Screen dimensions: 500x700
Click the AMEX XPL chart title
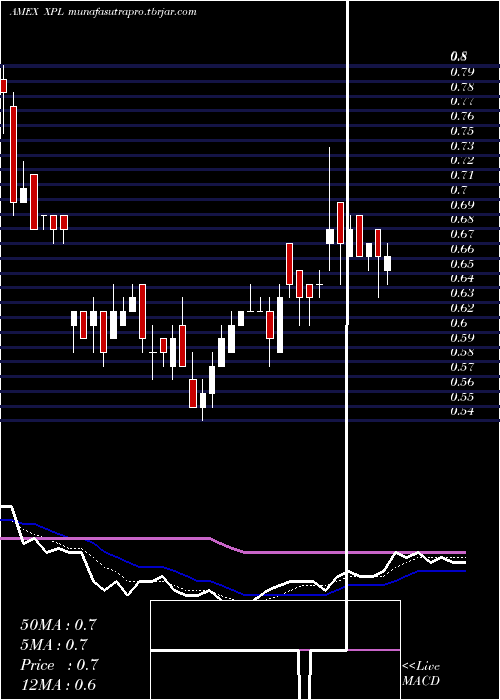pos(38,12)
